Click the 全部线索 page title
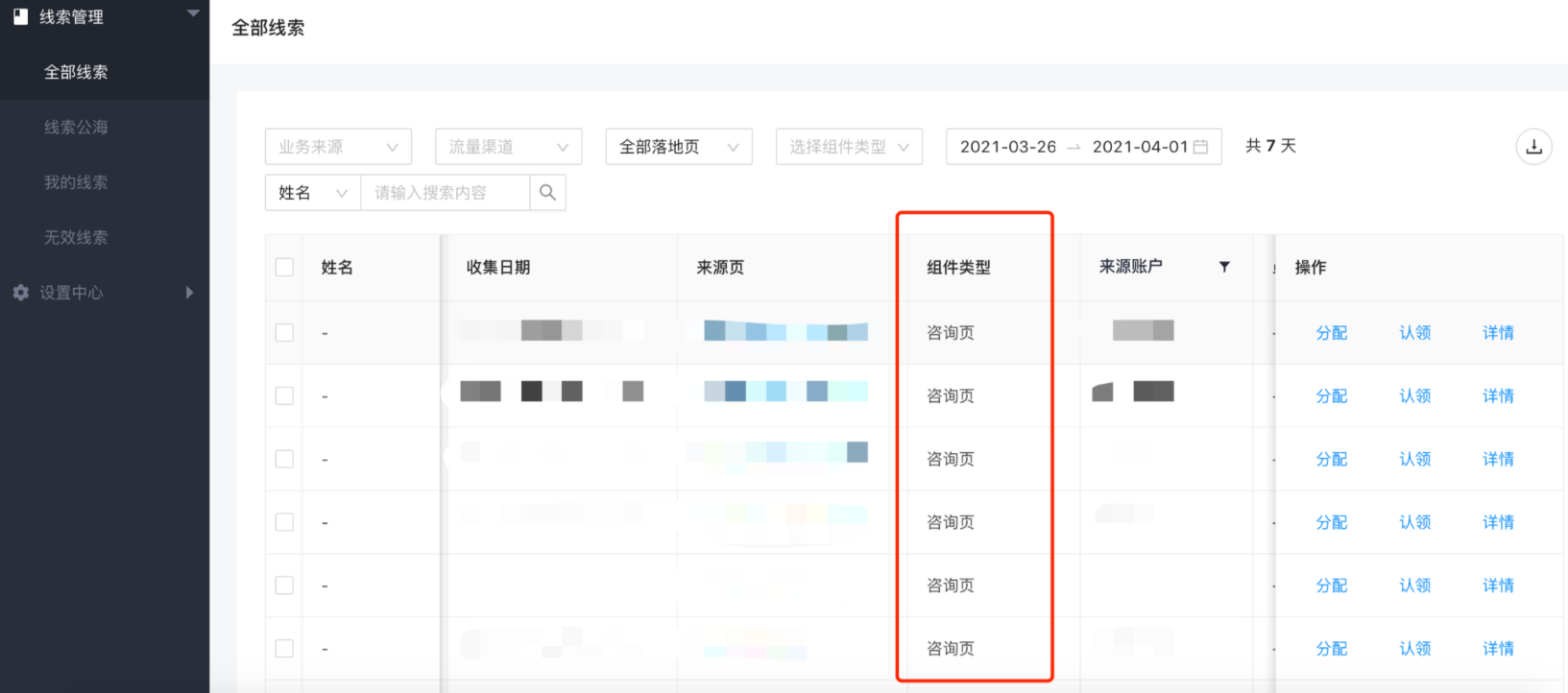Image resolution: width=1568 pixels, height=693 pixels. pos(268,28)
